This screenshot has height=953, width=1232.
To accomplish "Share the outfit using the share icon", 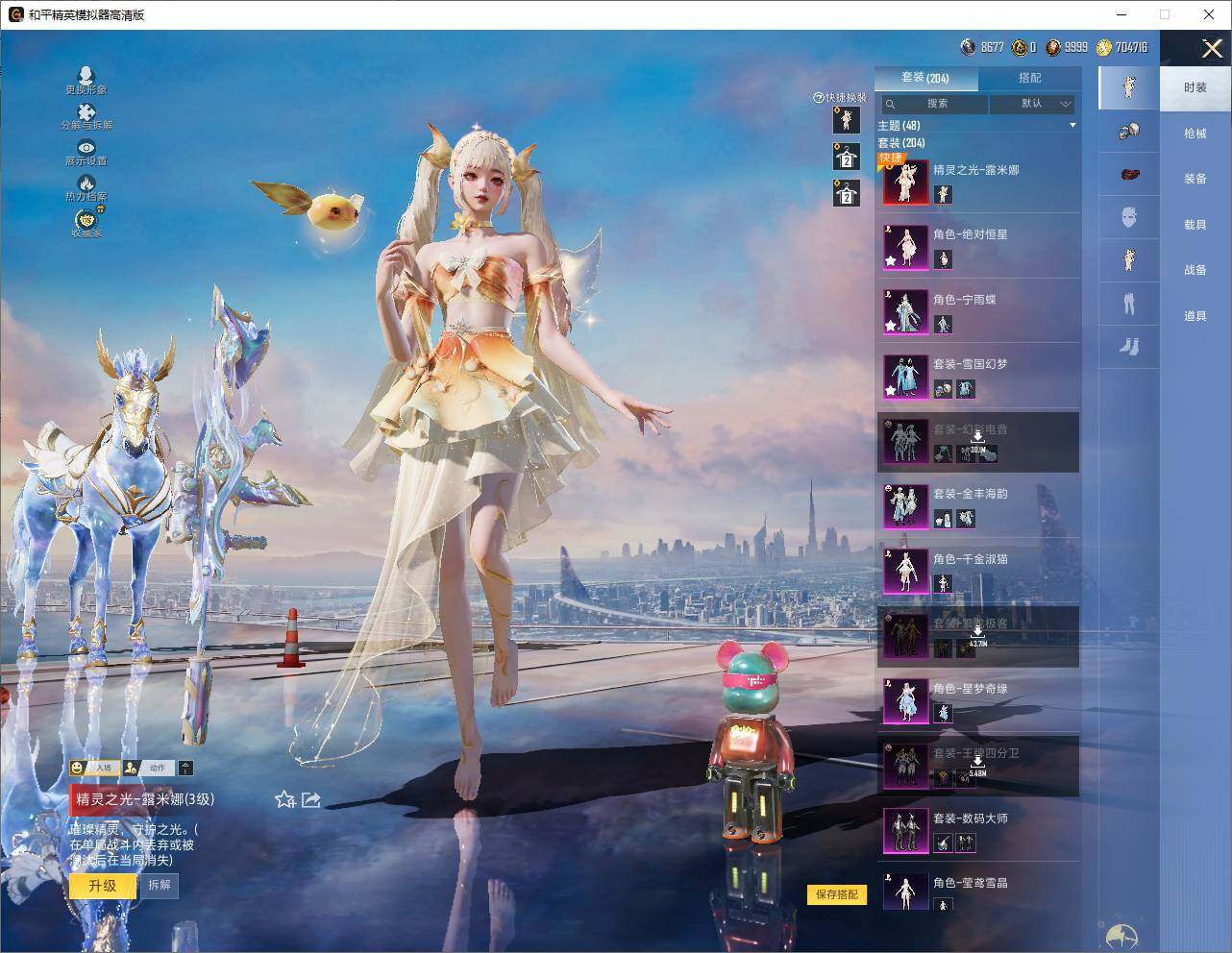I will [x=310, y=799].
